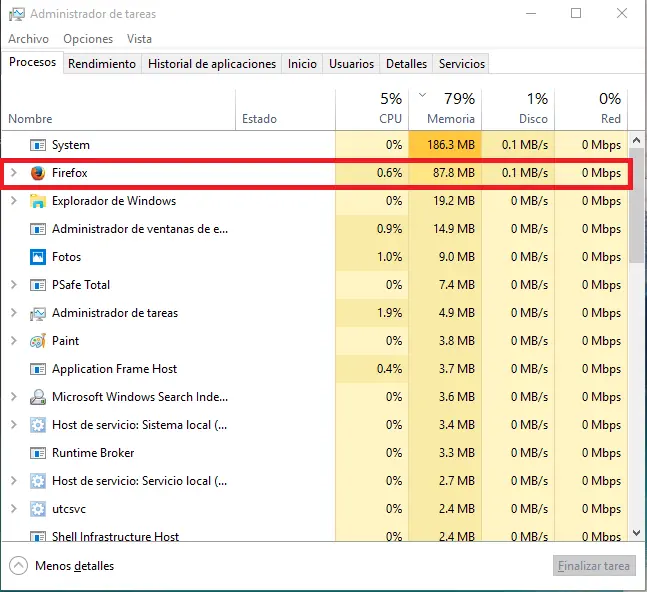Click the 1.9% CPU value
Screen dimensions: 647x592
(x=390, y=313)
